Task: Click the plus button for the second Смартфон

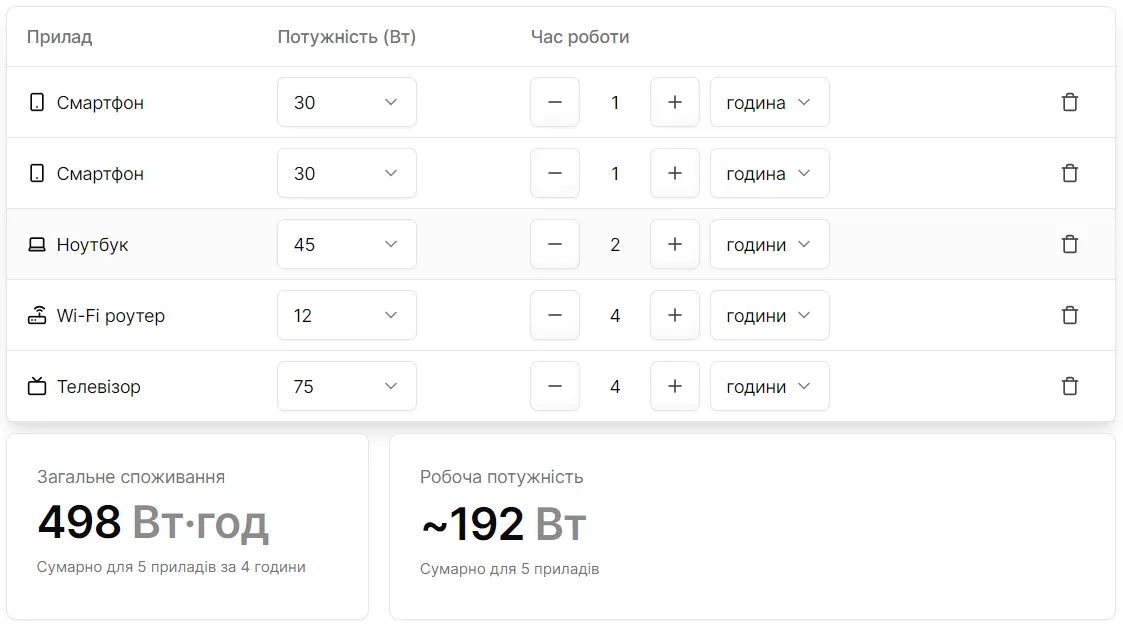Action: point(675,173)
